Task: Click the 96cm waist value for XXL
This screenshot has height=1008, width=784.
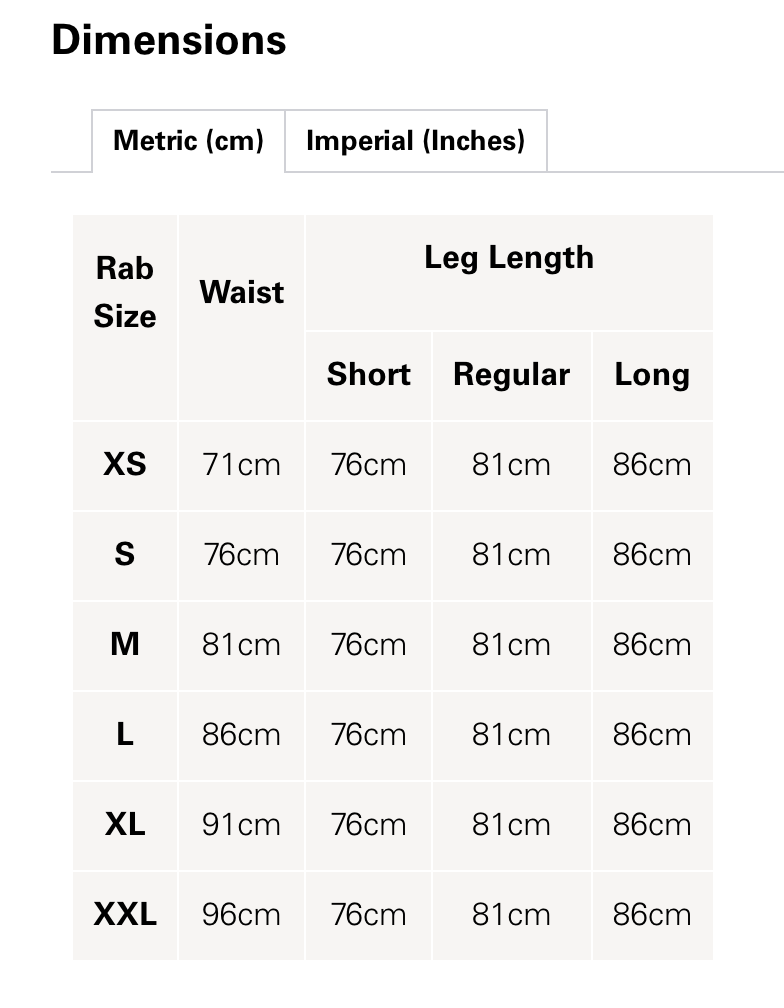Action: 242,915
